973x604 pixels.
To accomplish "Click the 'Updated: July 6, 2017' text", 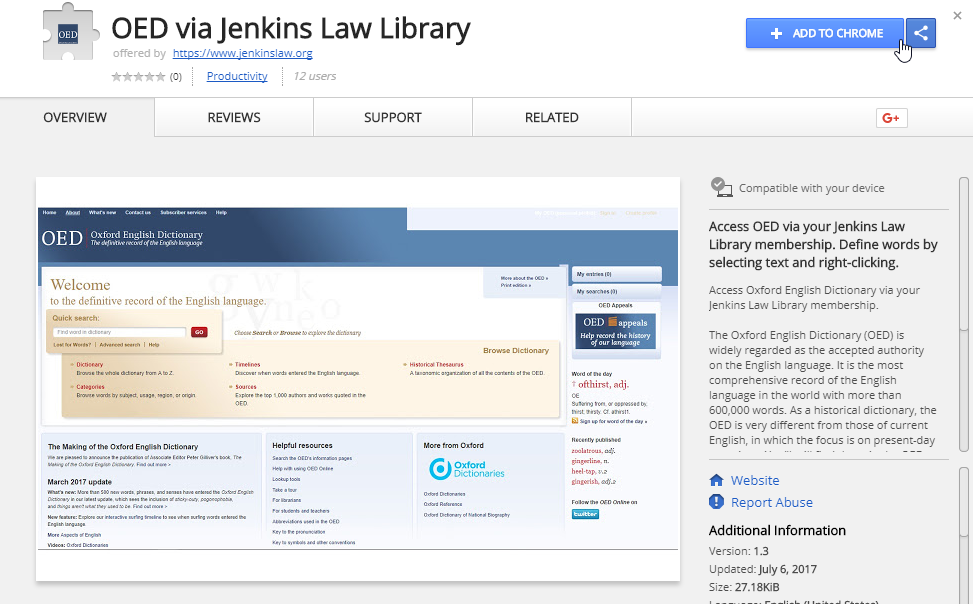I will click(x=763, y=569).
